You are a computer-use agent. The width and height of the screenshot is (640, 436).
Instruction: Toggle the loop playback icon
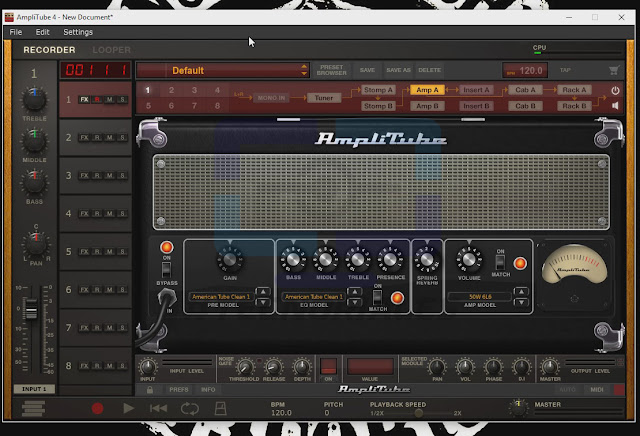[190, 408]
